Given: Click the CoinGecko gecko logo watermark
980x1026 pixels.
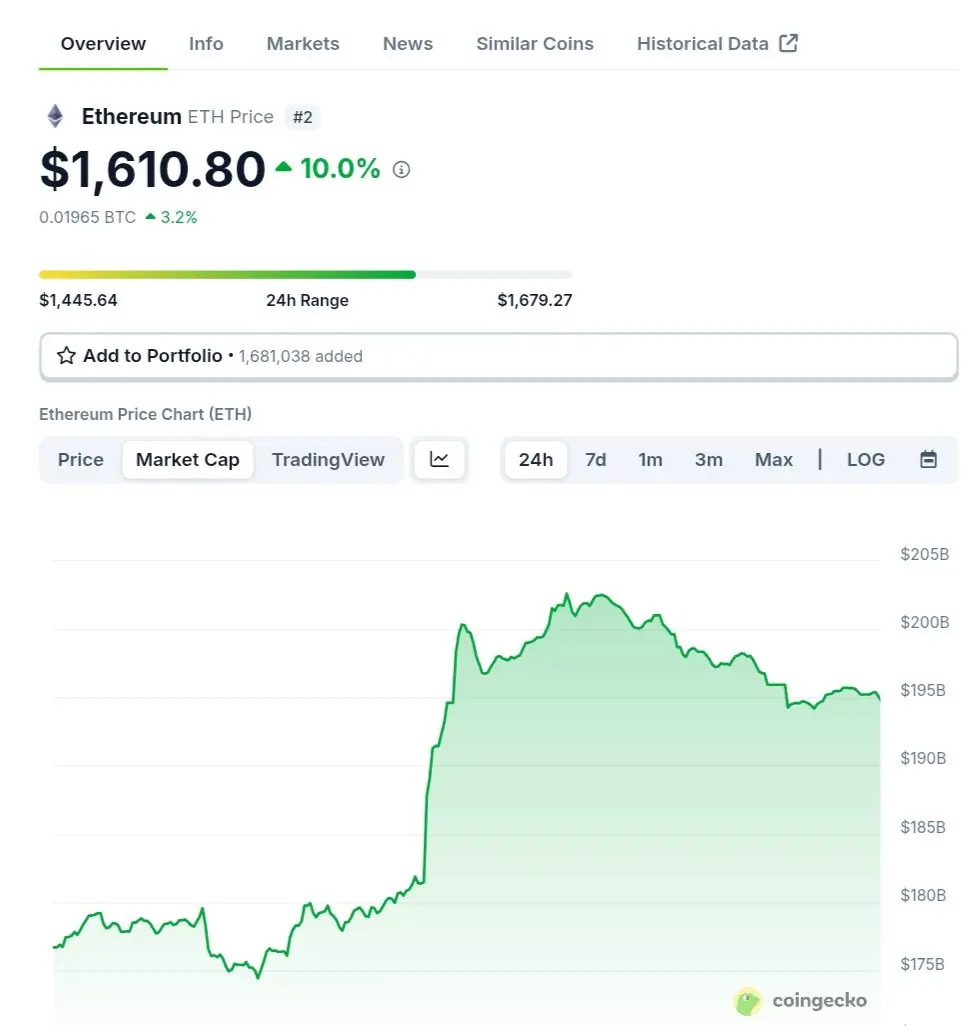Looking at the screenshot, I should (x=748, y=1001).
